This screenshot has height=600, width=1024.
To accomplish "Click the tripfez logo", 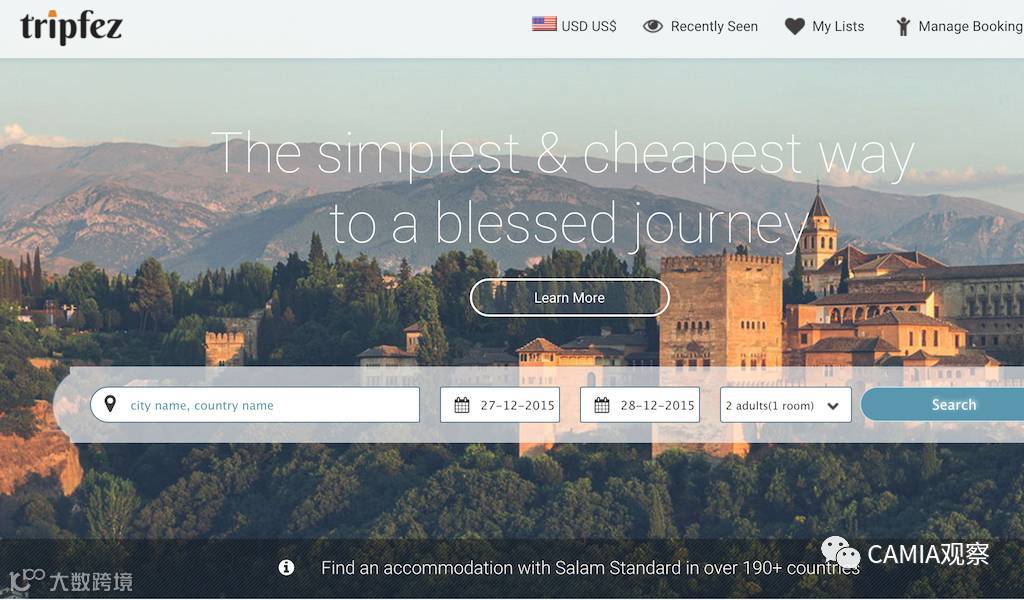I will point(71,27).
